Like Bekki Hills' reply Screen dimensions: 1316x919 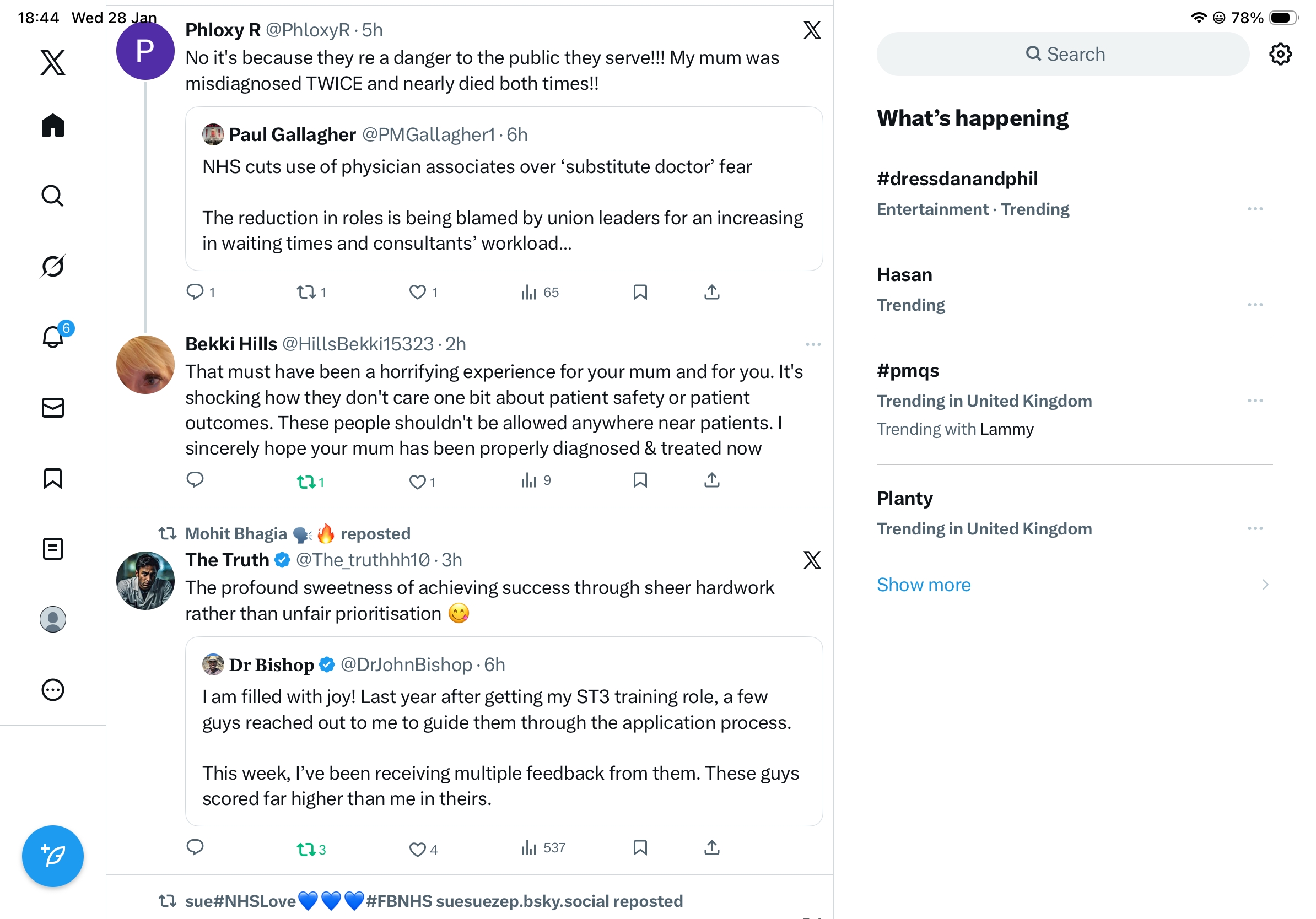[417, 482]
